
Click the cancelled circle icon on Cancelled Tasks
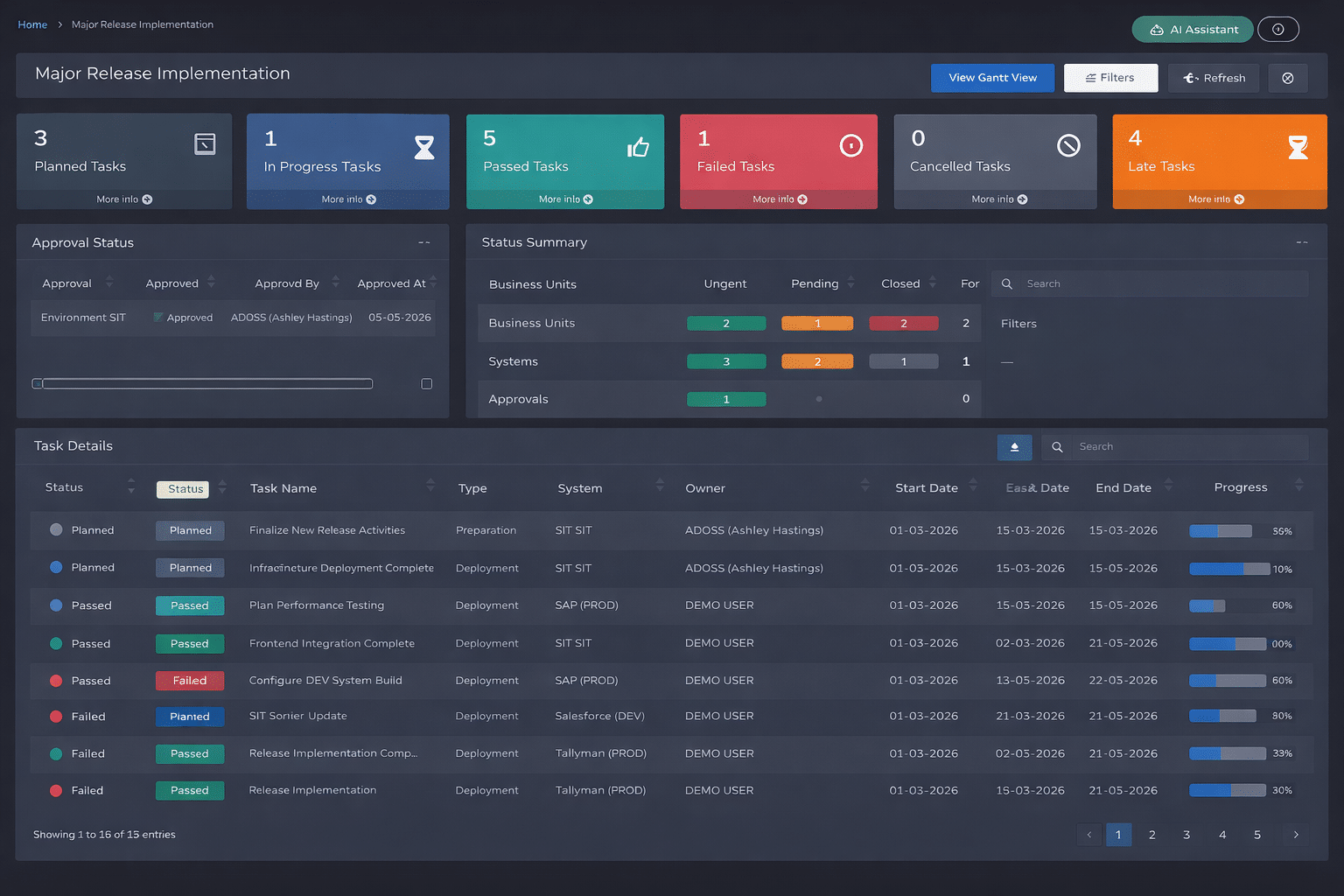tap(1068, 145)
